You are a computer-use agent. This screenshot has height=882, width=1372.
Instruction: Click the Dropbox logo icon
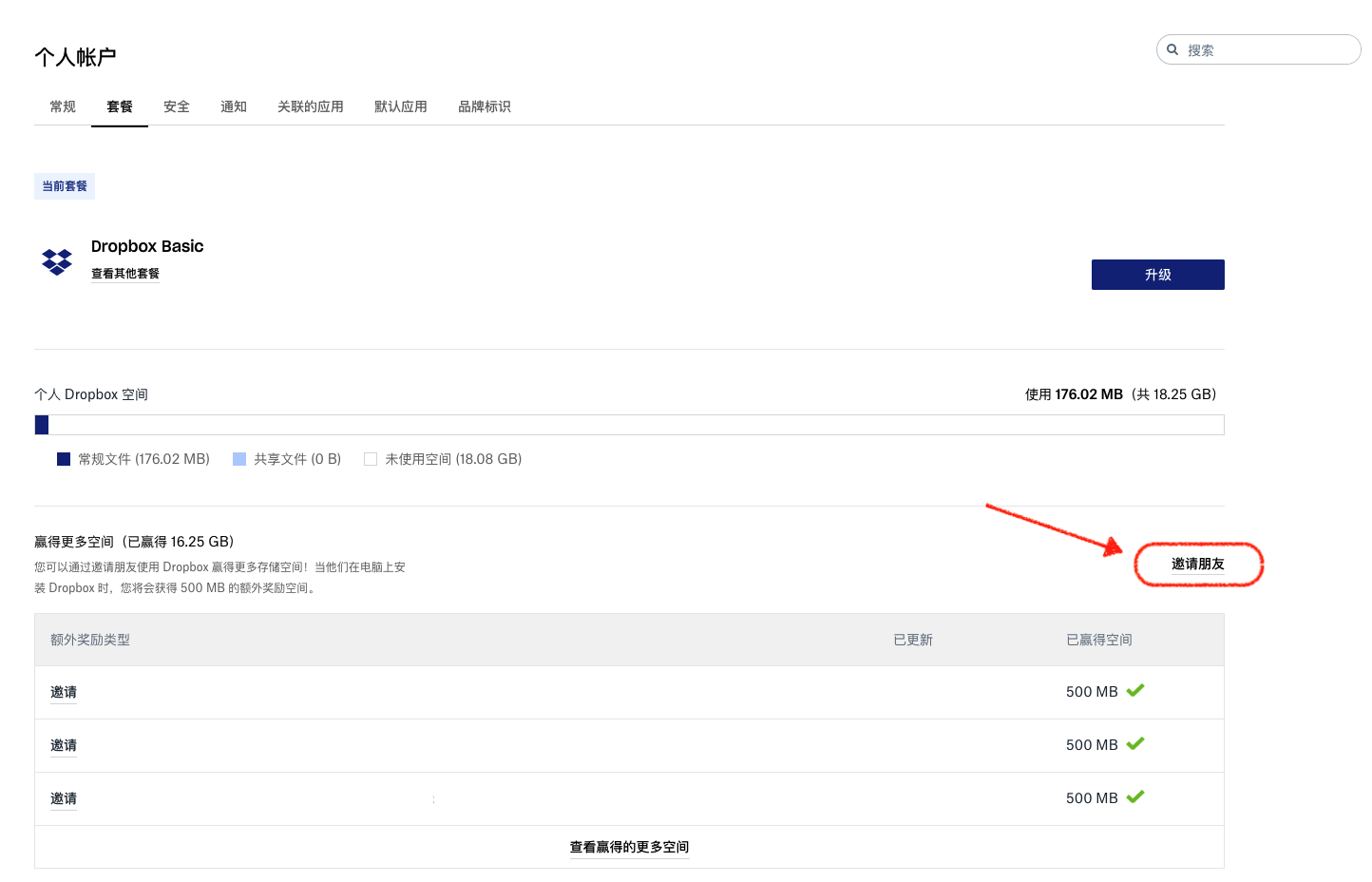[57, 261]
